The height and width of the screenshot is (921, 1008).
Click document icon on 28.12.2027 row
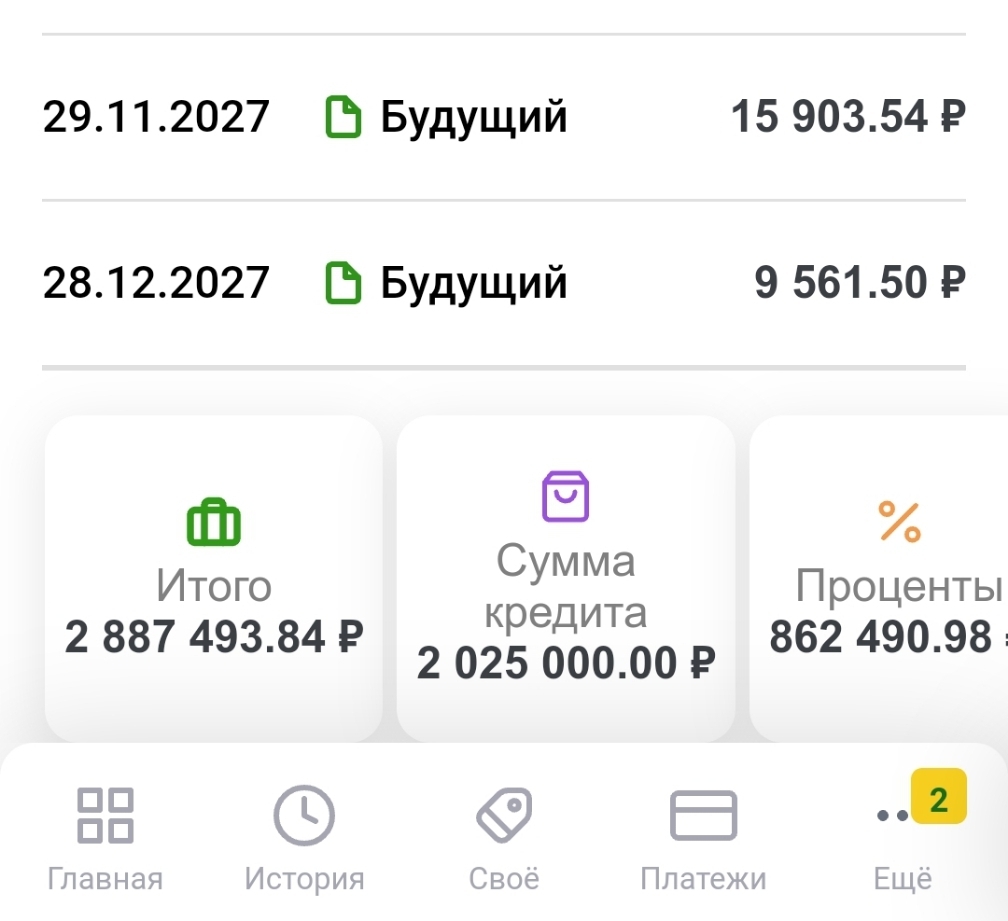click(x=344, y=284)
